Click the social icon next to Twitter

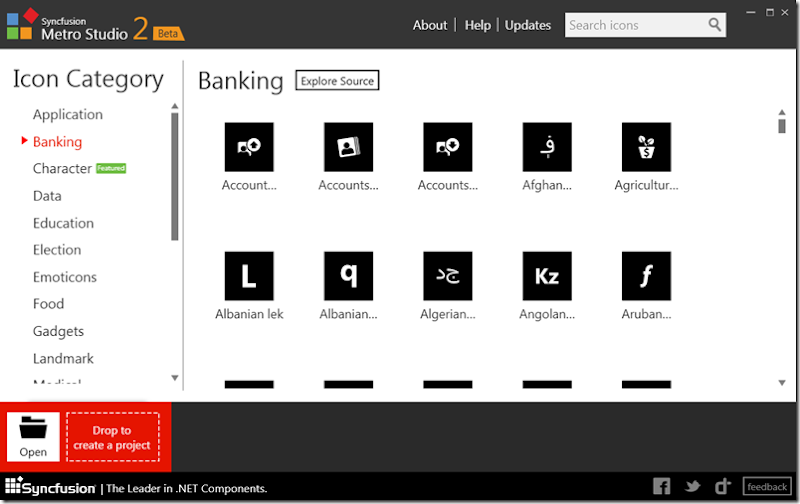pyautogui.click(x=722, y=486)
